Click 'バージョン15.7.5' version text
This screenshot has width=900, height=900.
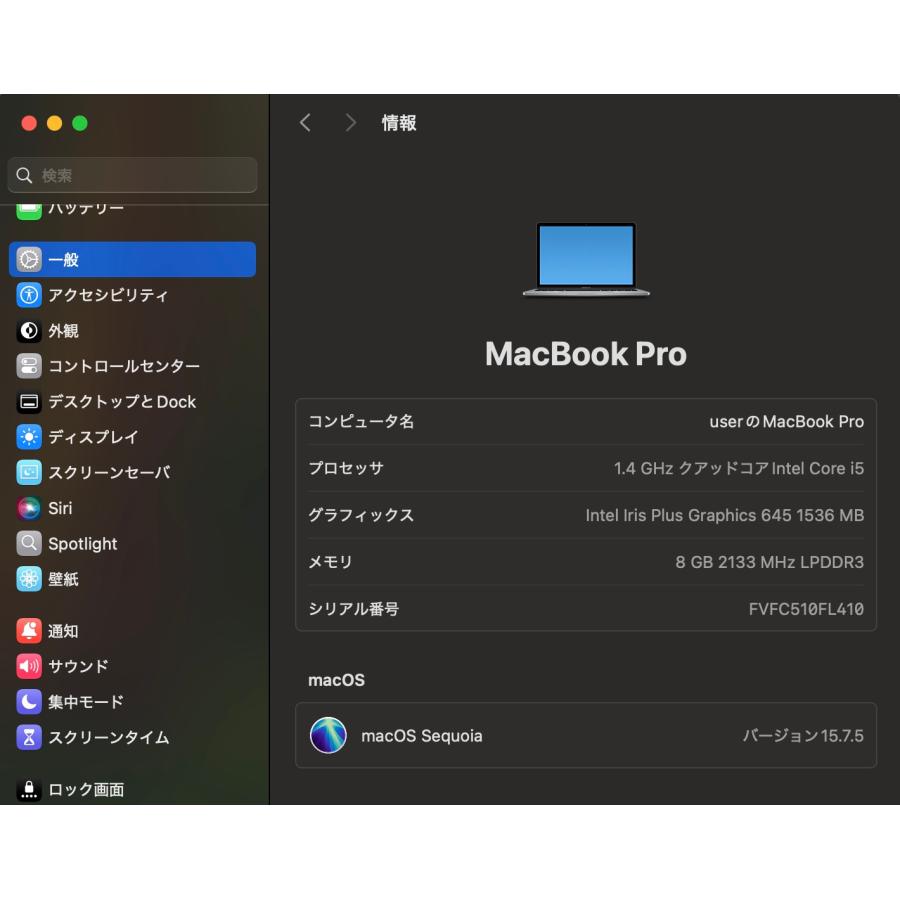coord(803,736)
